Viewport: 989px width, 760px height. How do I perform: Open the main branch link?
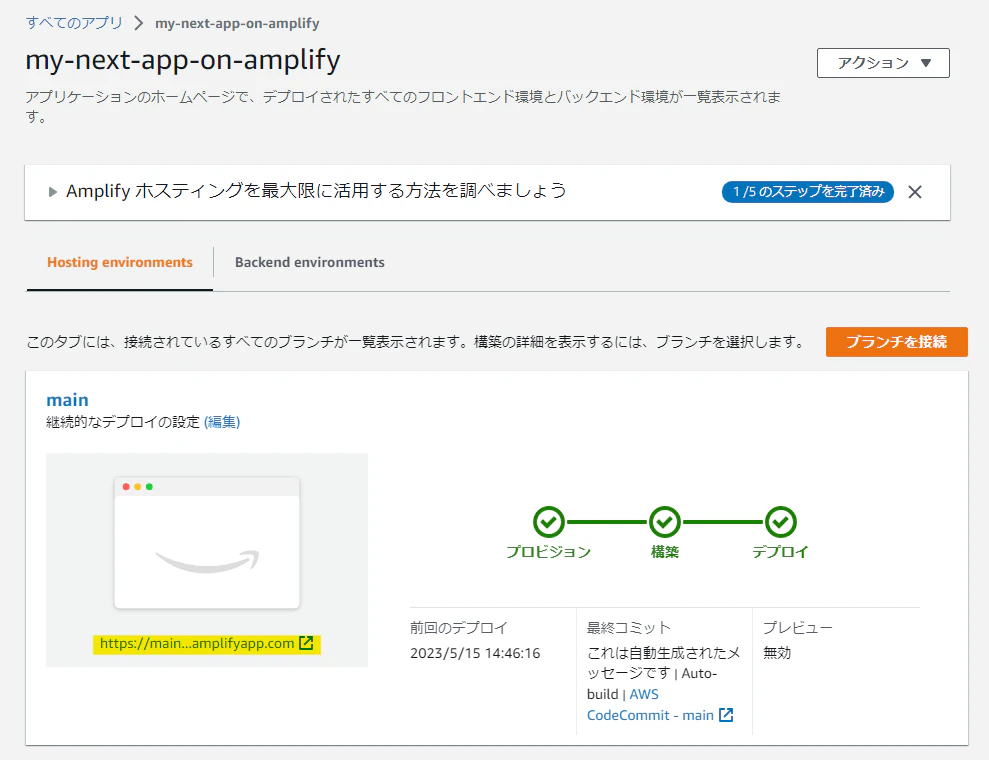click(x=67, y=400)
